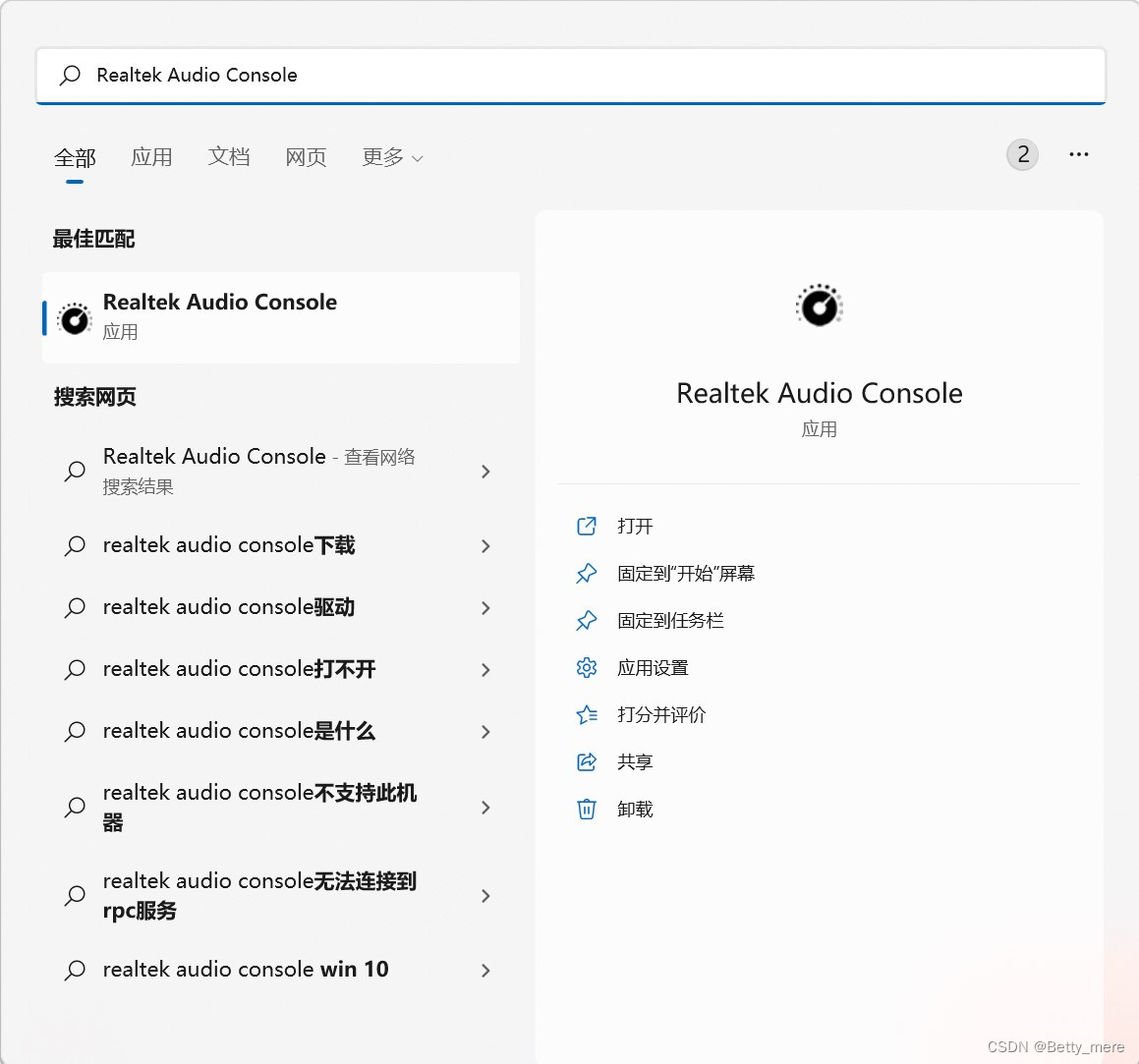Click the circular badge showing 2
The width and height of the screenshot is (1139, 1064).
(1022, 154)
